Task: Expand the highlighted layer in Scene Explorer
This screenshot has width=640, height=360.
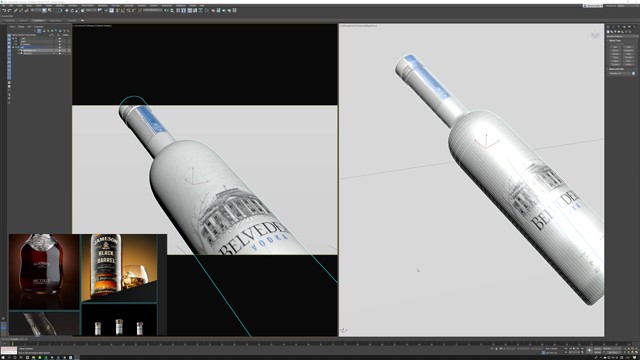Action: tap(13, 47)
